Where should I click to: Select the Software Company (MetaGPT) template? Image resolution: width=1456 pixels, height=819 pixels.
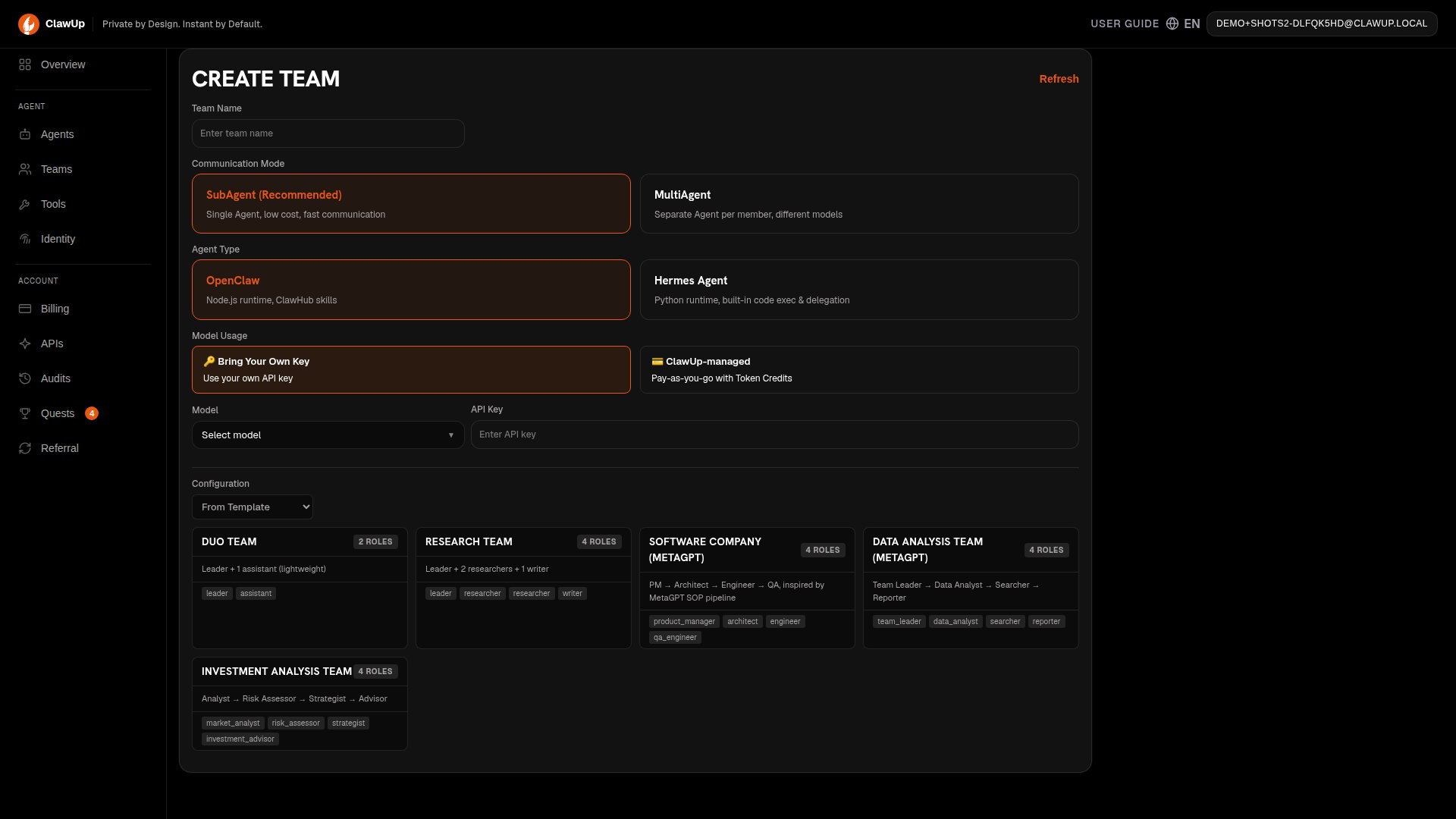coord(747,588)
